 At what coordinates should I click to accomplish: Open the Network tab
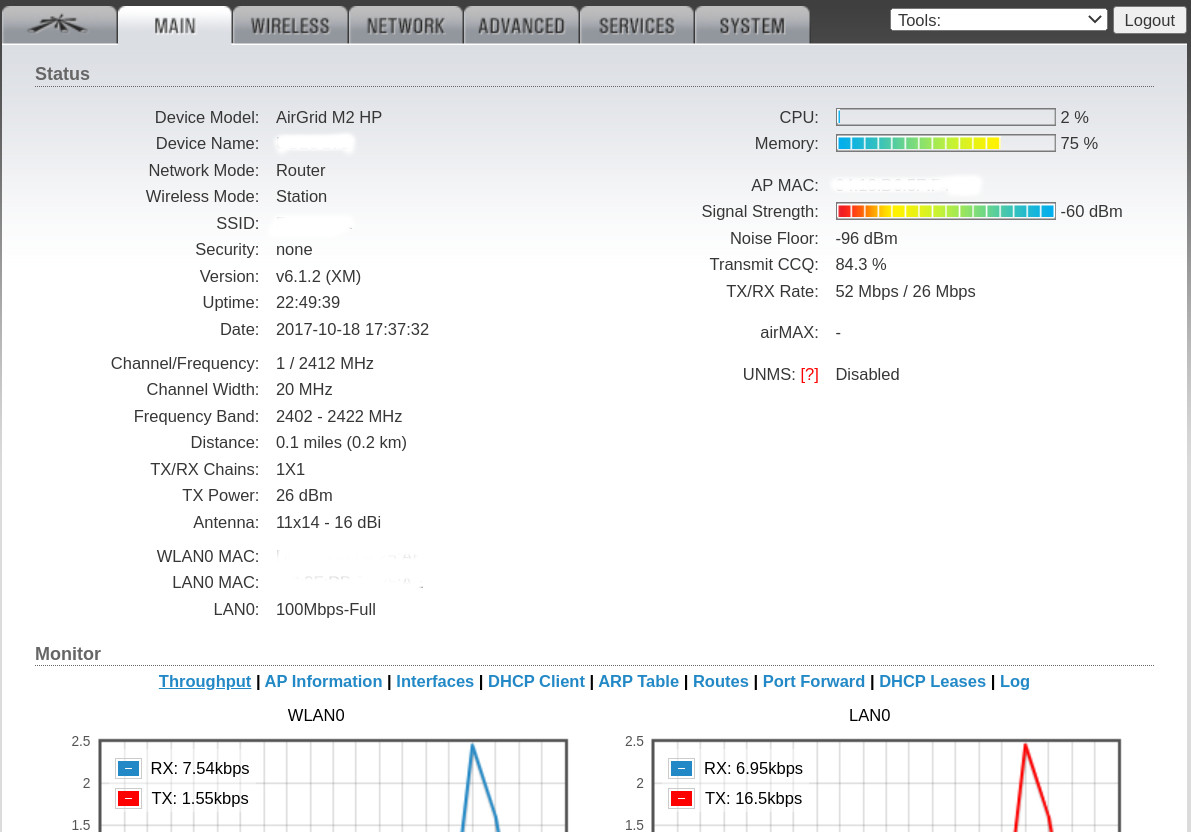coord(405,26)
